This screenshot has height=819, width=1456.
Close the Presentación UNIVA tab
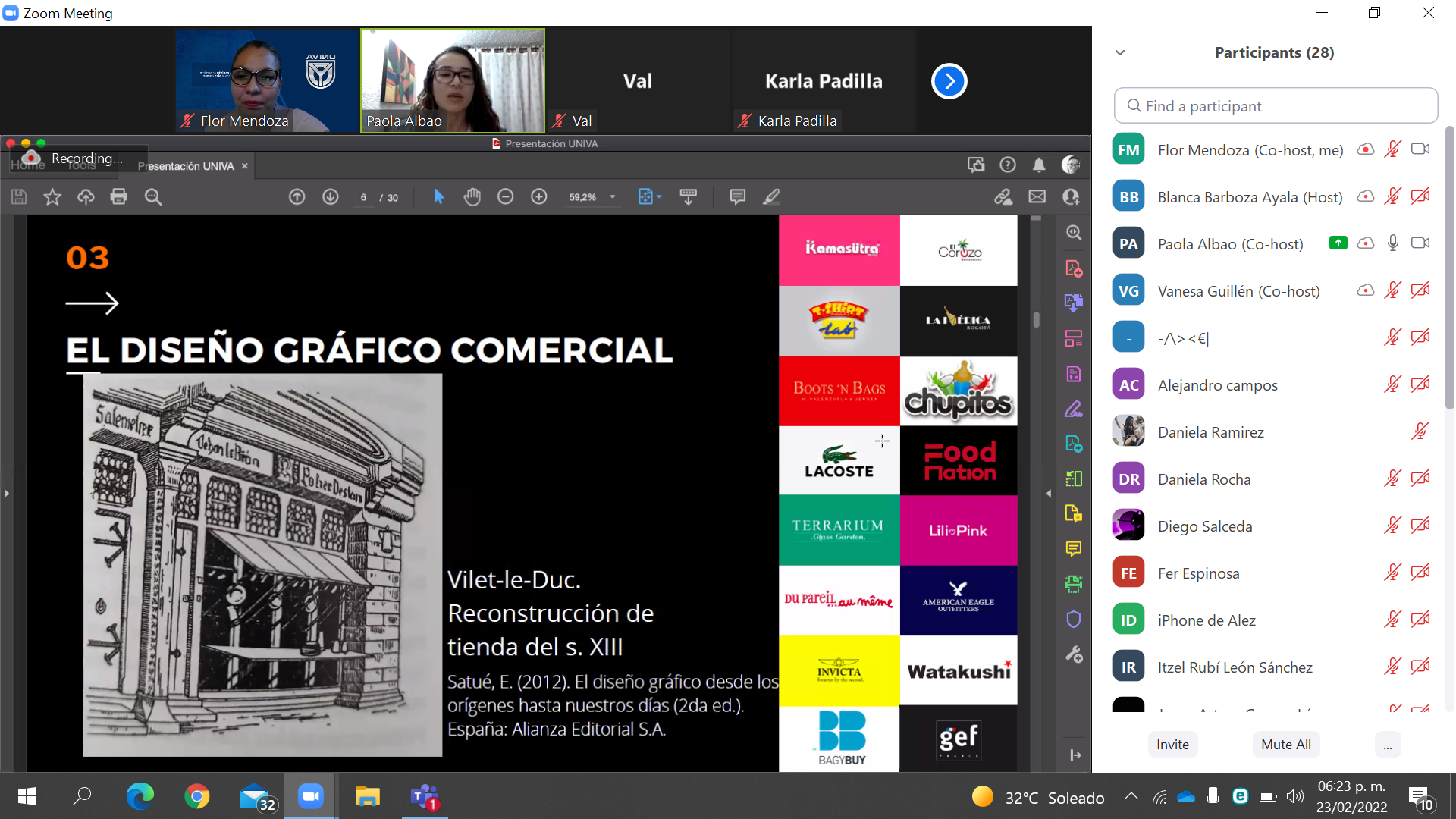point(244,166)
